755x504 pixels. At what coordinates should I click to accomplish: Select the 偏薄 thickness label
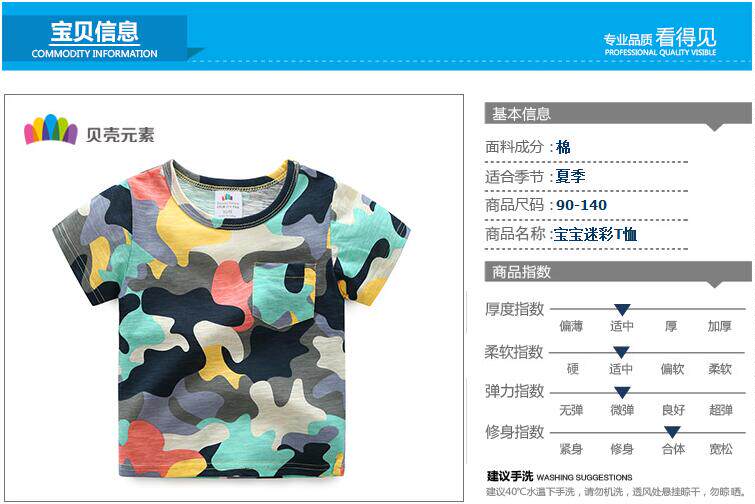(571, 326)
